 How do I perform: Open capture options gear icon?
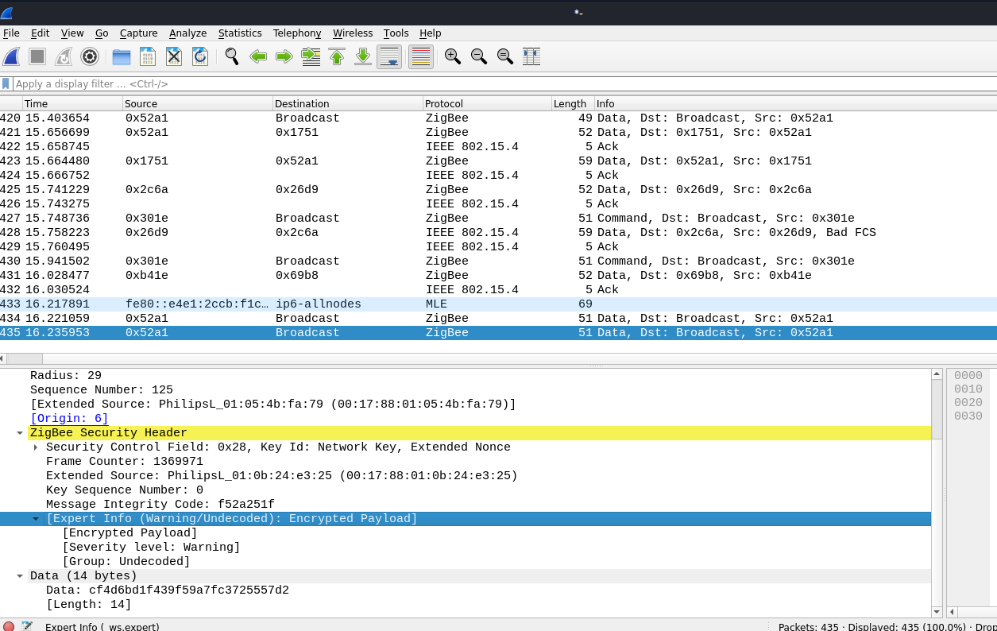coord(90,57)
